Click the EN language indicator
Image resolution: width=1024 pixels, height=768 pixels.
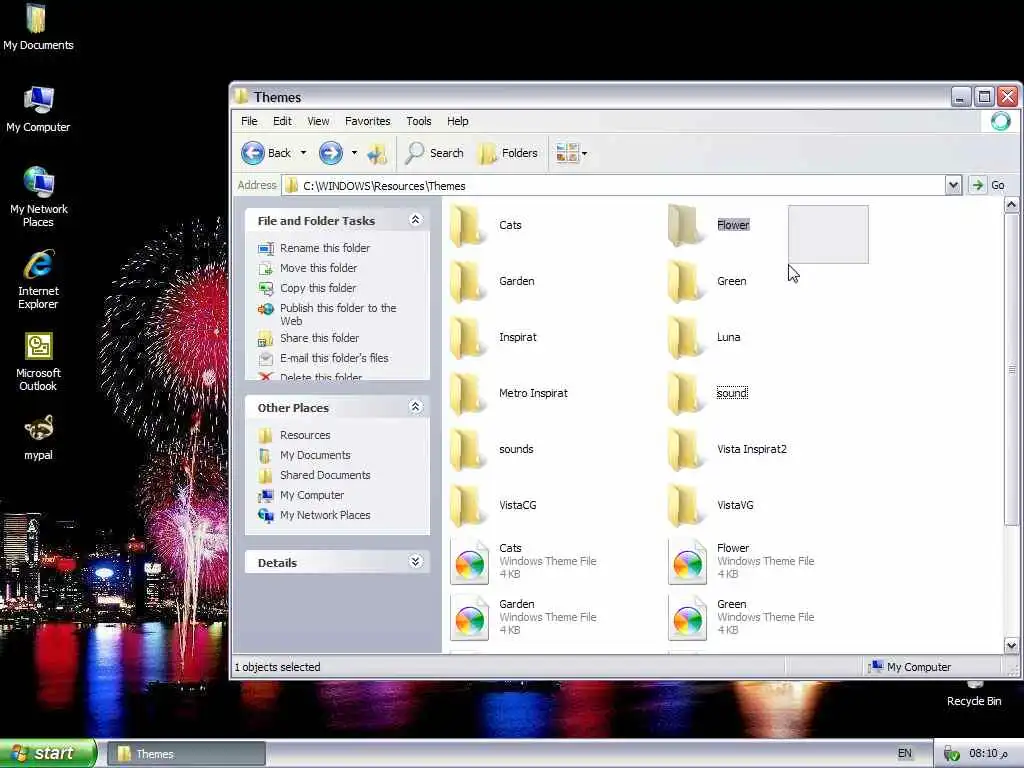coord(904,754)
